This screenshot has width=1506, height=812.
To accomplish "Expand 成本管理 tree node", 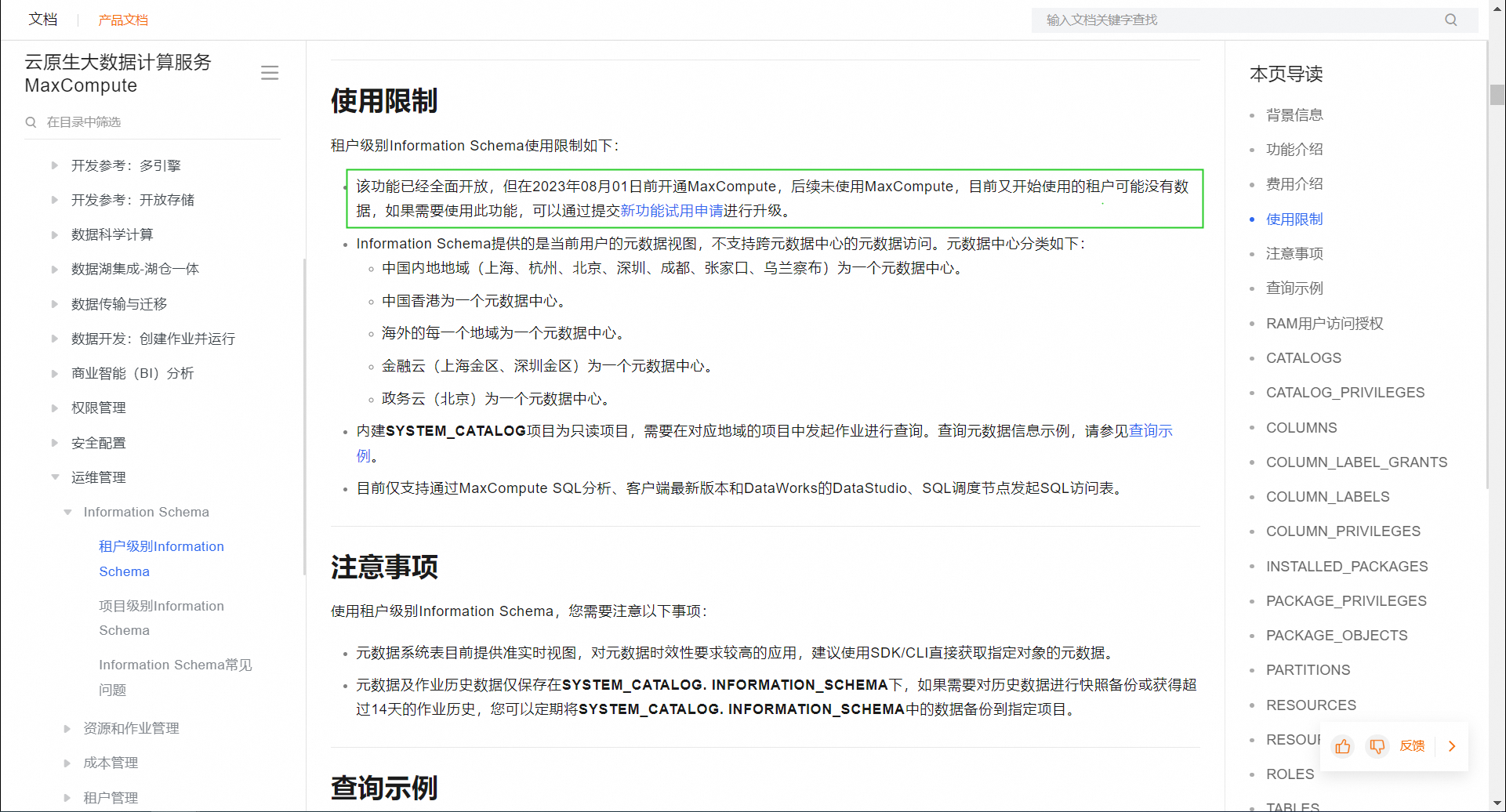I will tap(67, 763).
